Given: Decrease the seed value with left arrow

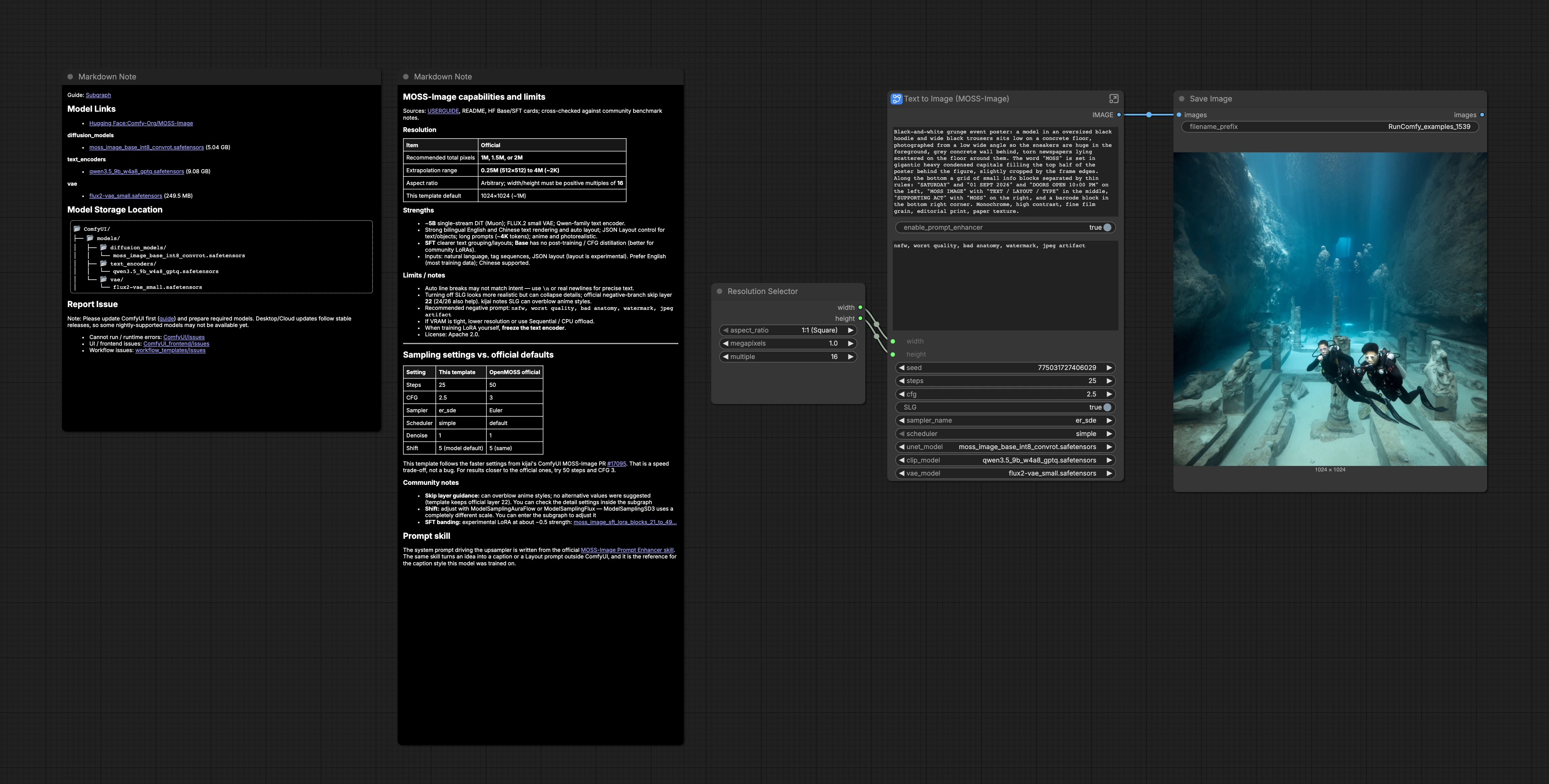Looking at the screenshot, I should click(901, 367).
